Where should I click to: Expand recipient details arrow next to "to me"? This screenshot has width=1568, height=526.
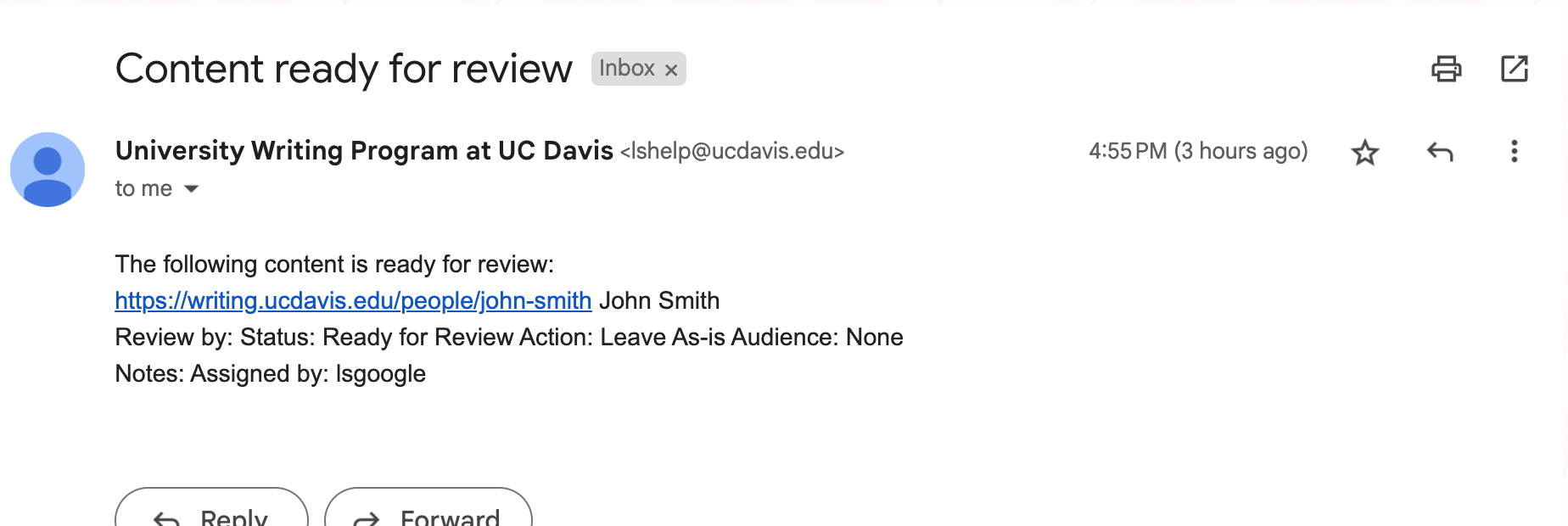click(x=192, y=189)
